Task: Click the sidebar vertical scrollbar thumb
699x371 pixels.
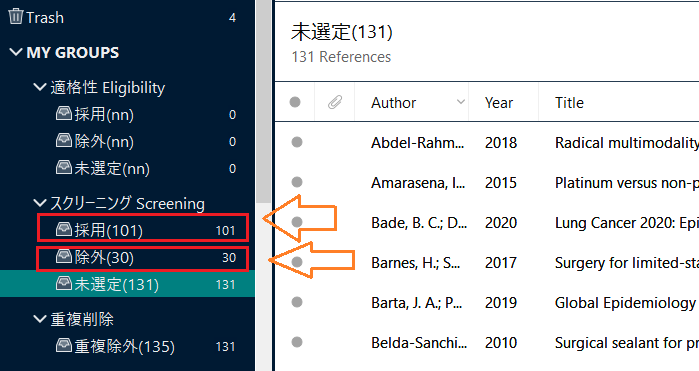Action: (x=263, y=101)
